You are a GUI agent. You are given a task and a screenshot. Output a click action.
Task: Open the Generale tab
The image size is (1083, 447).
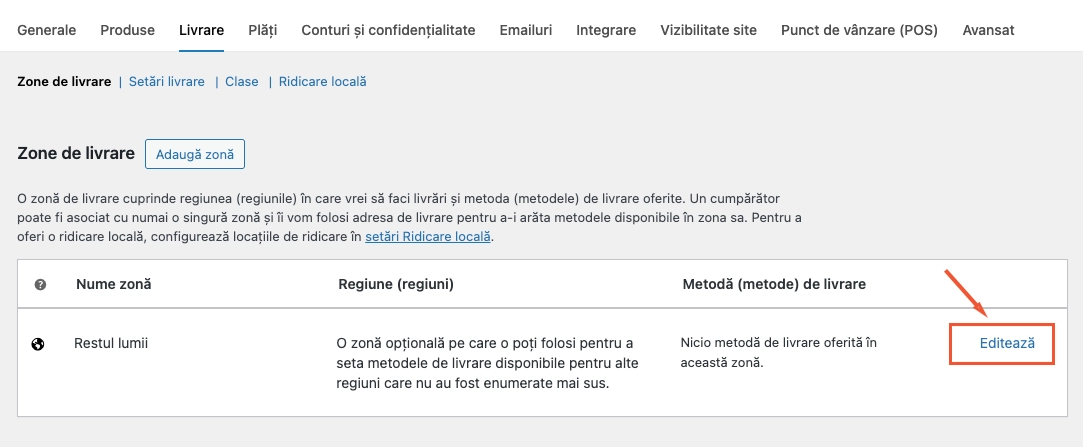pos(46,30)
